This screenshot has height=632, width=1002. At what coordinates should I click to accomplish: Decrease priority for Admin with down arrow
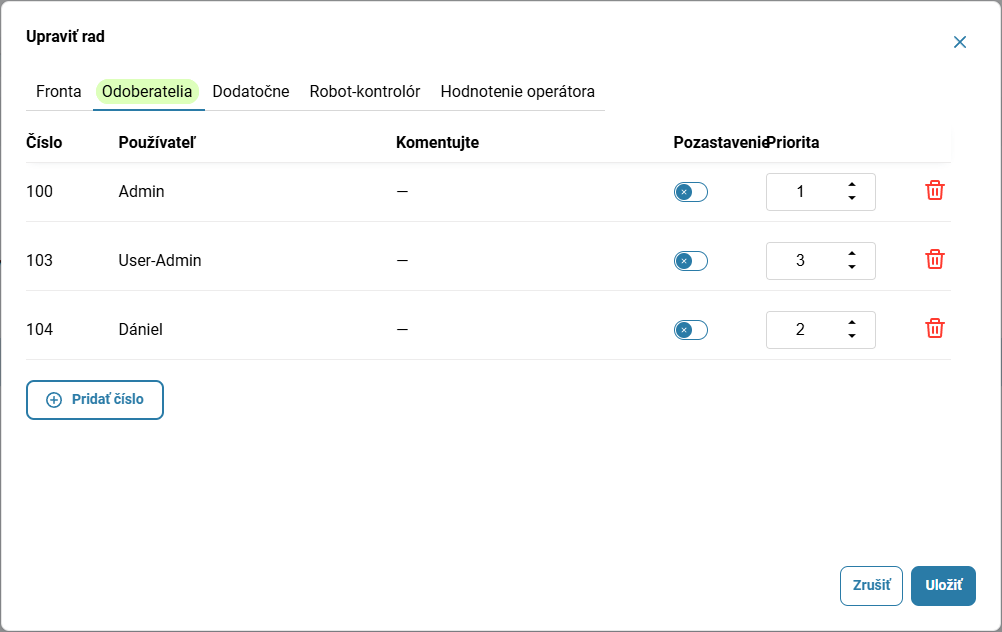[852, 198]
